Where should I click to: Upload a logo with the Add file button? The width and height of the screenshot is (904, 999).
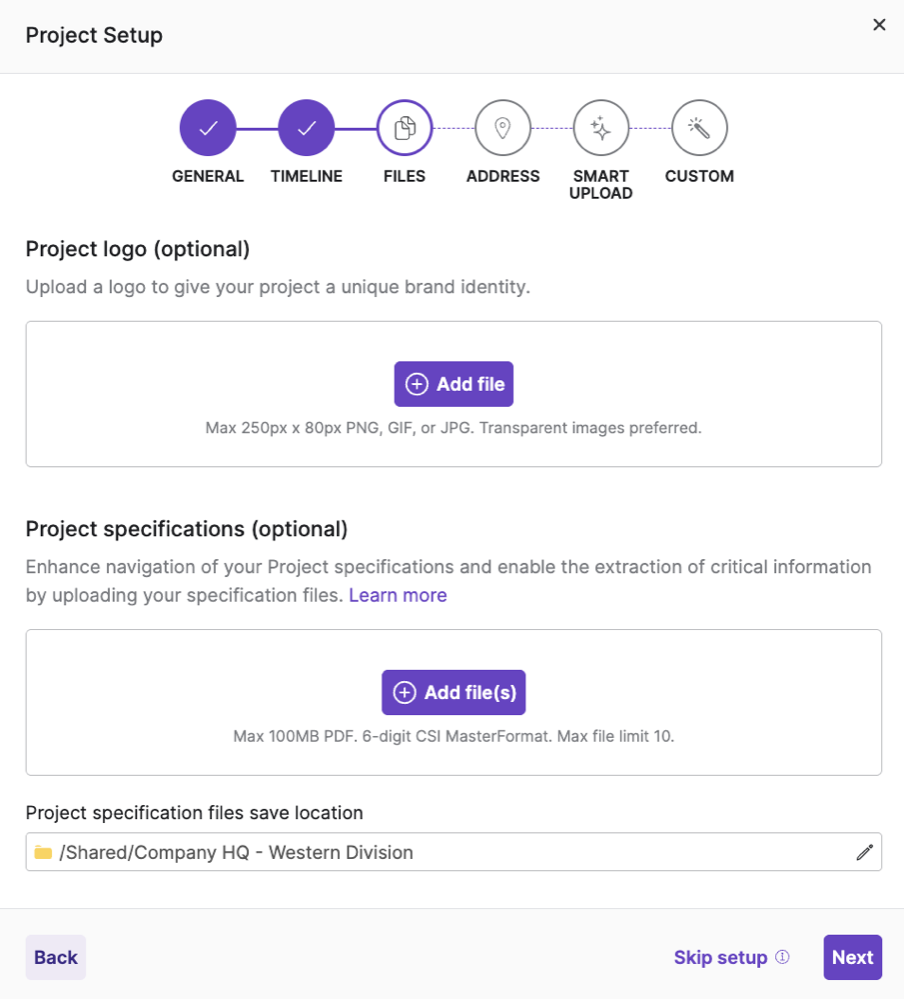(453, 384)
